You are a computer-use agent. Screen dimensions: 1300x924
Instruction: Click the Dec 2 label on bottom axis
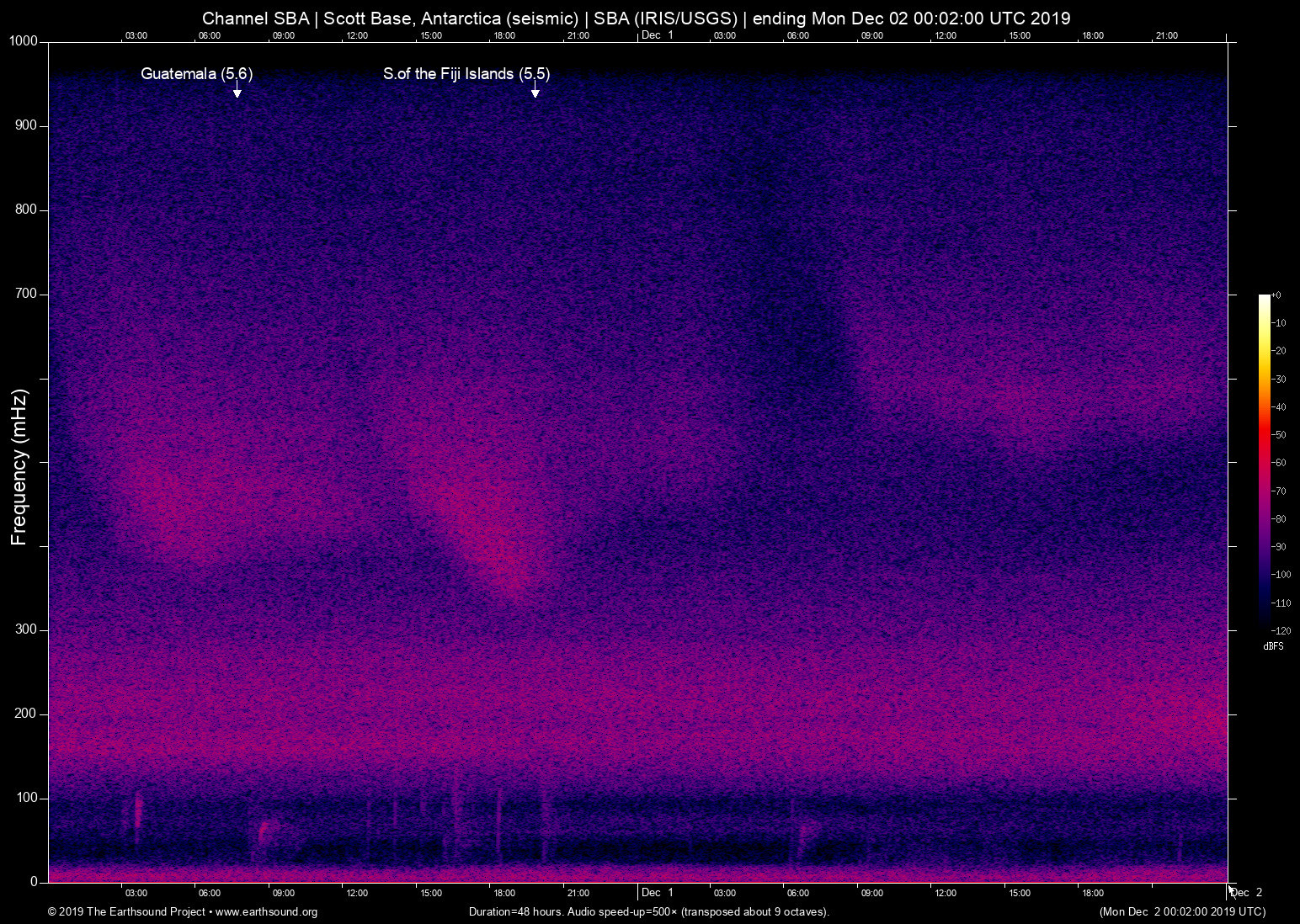[x=1246, y=893]
